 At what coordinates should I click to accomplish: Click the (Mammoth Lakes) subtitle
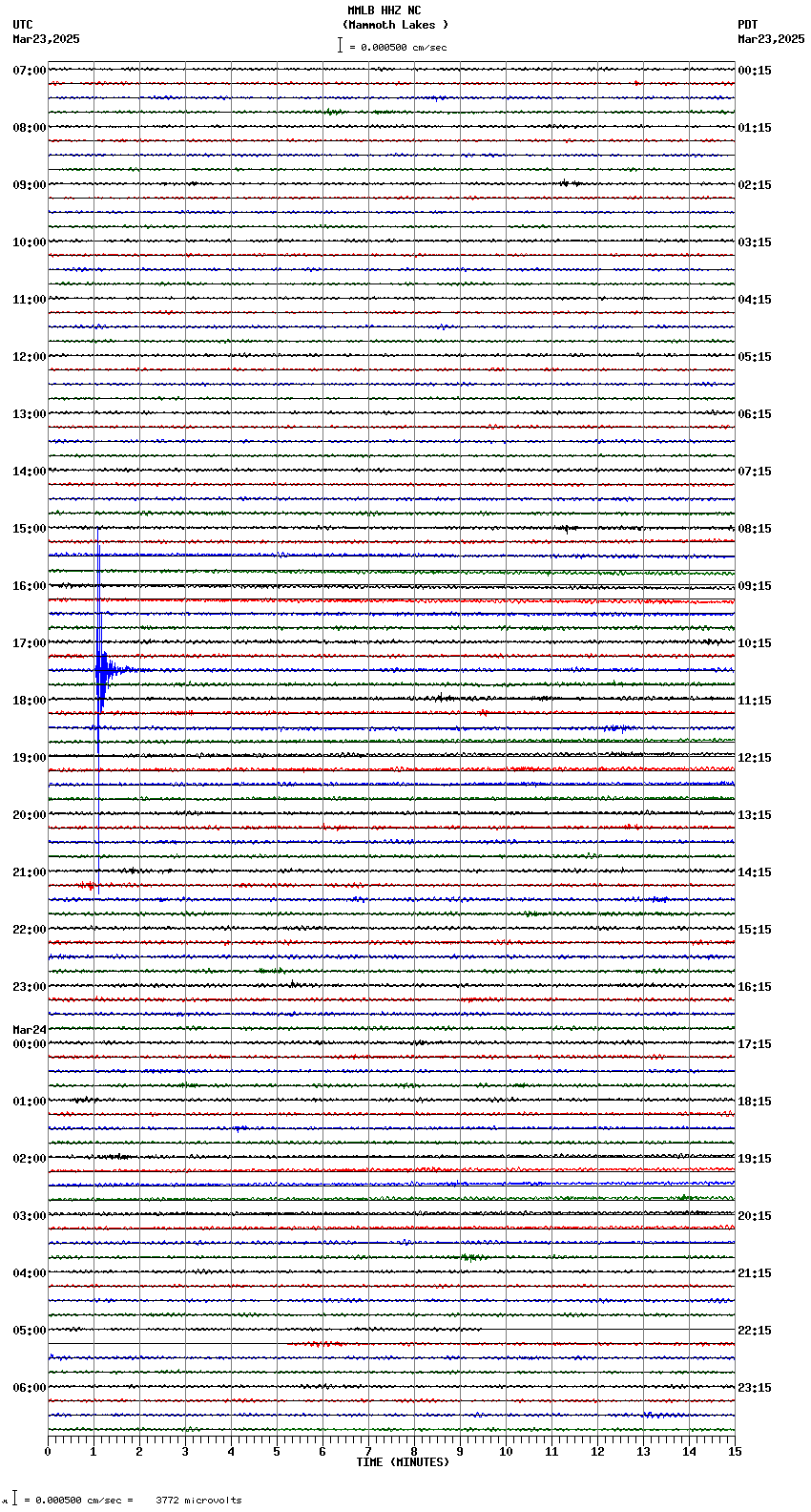(x=395, y=25)
